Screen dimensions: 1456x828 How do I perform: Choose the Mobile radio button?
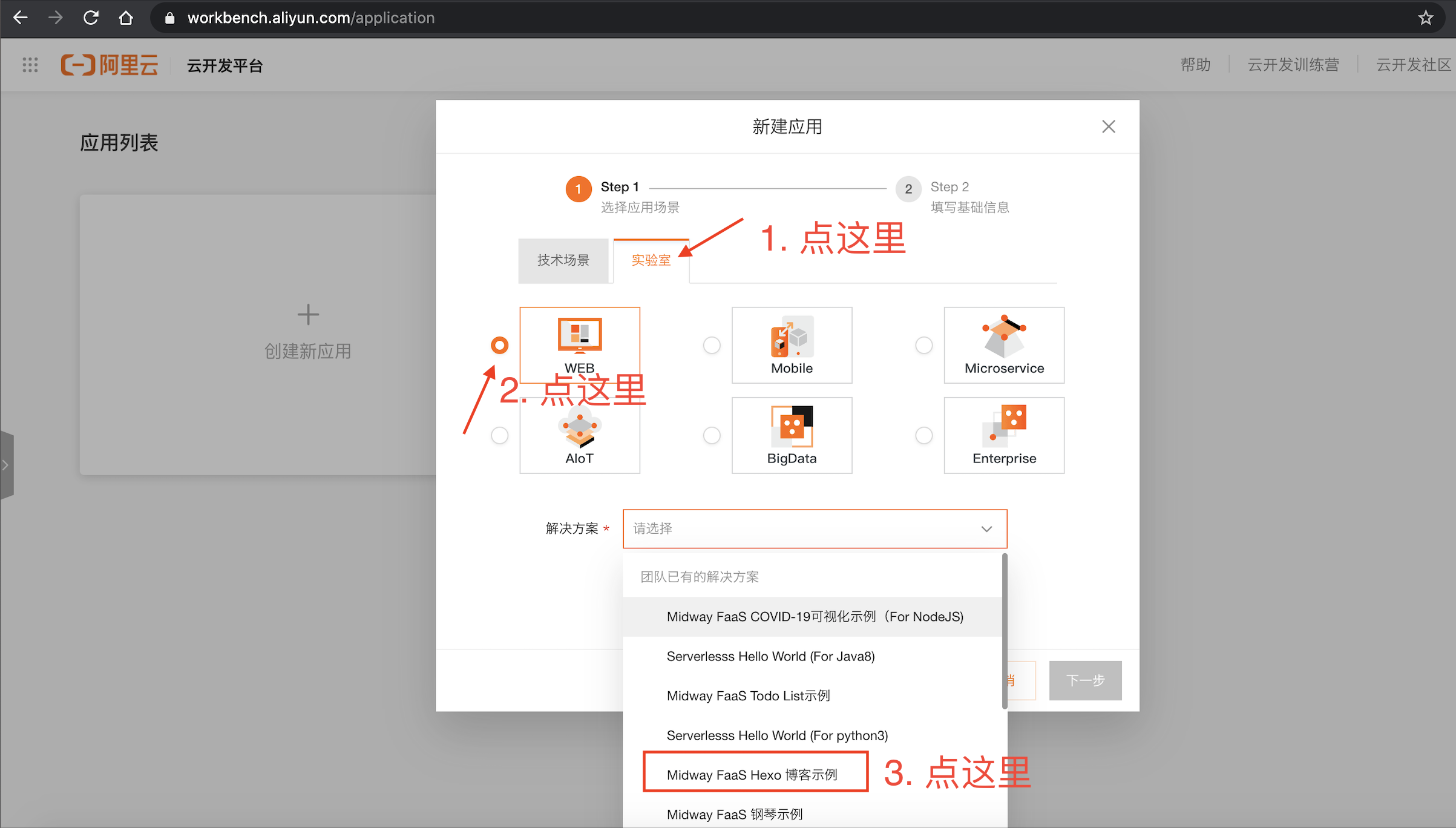coord(712,345)
